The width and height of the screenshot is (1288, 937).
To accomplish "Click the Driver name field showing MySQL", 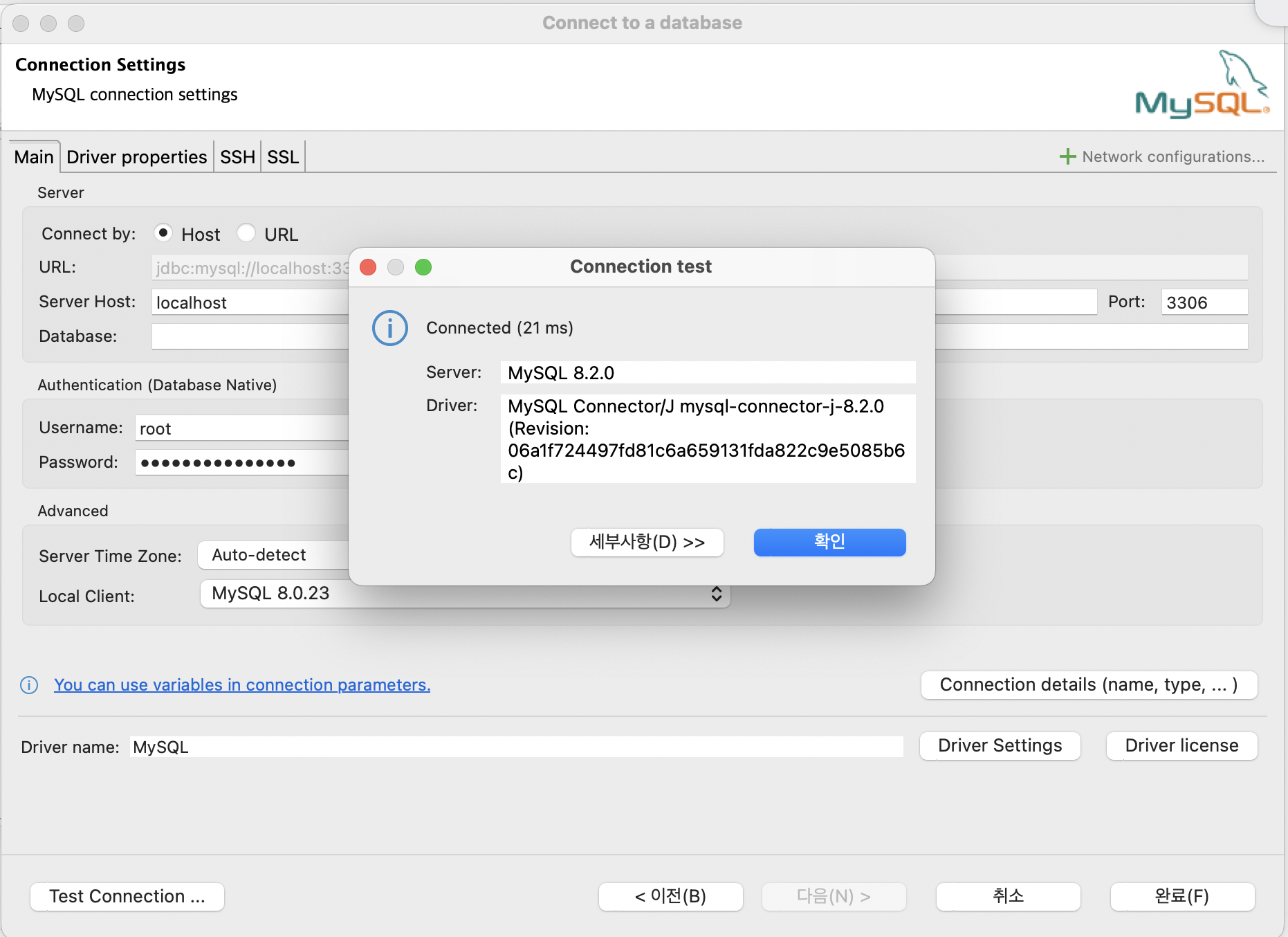I will point(517,747).
